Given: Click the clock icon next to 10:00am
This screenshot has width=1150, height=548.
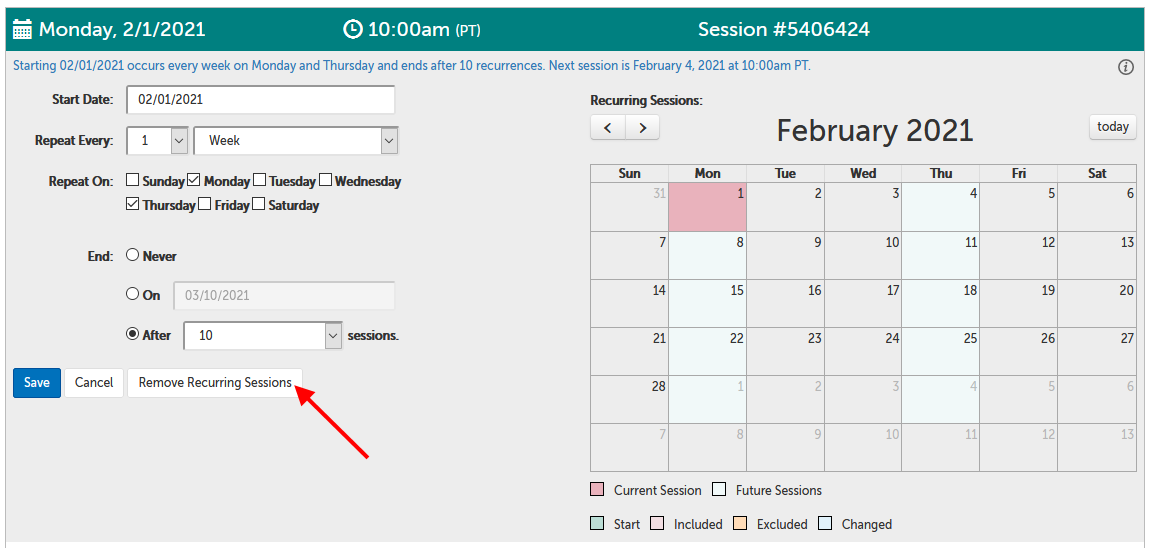Looking at the screenshot, I should 352,29.
